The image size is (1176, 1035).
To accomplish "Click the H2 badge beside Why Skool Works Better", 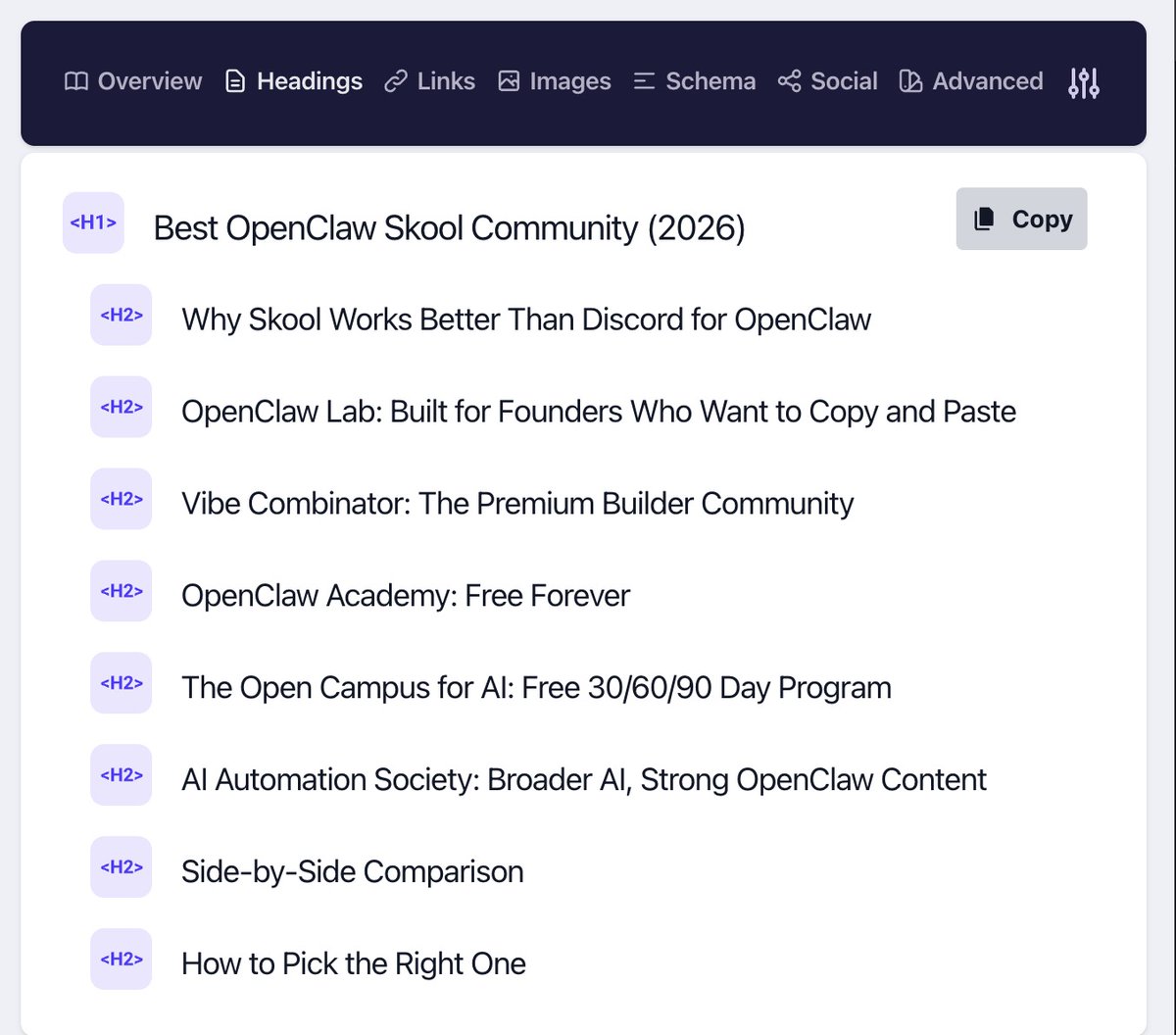I will click(x=122, y=315).
